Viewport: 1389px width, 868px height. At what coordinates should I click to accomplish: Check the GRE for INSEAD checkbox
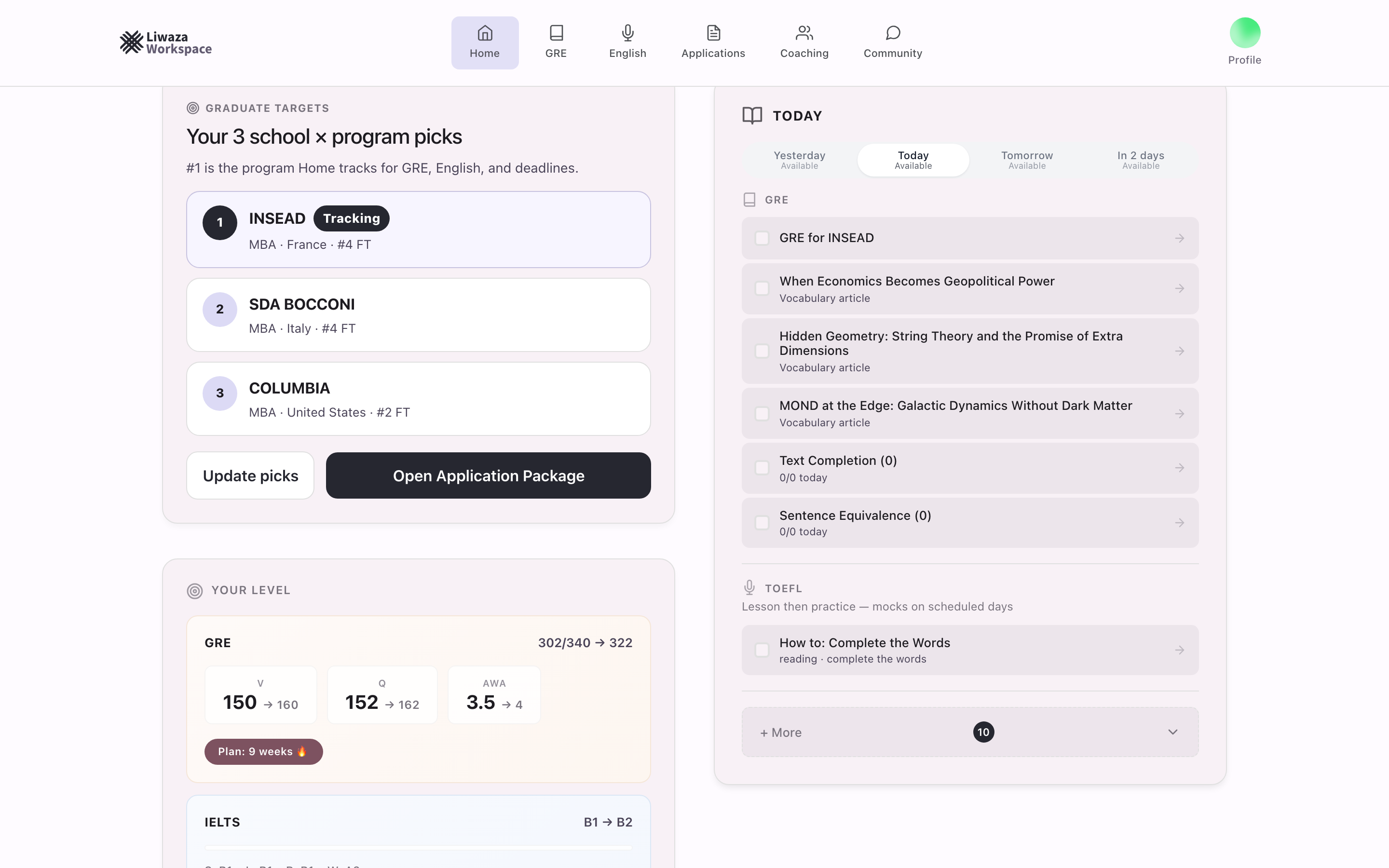[x=762, y=238]
